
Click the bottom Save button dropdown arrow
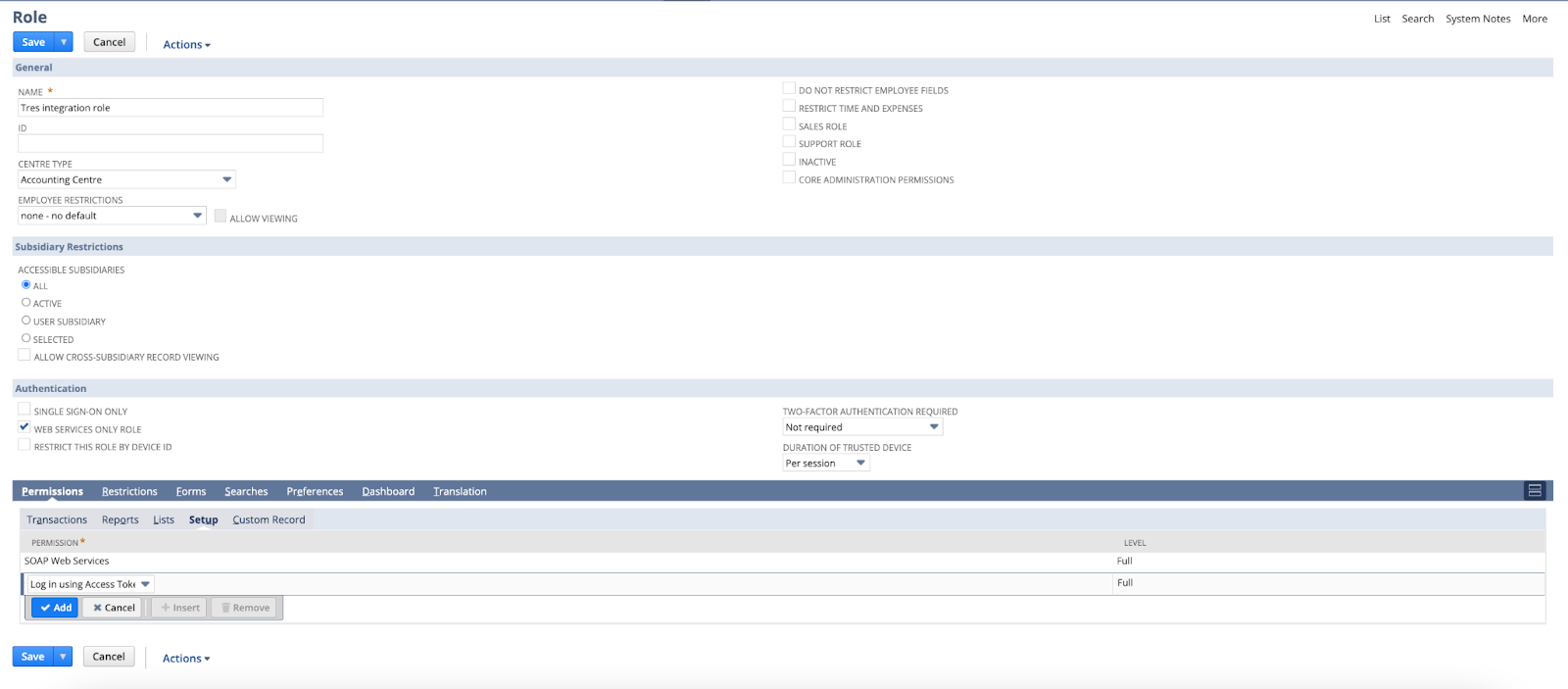click(x=63, y=657)
